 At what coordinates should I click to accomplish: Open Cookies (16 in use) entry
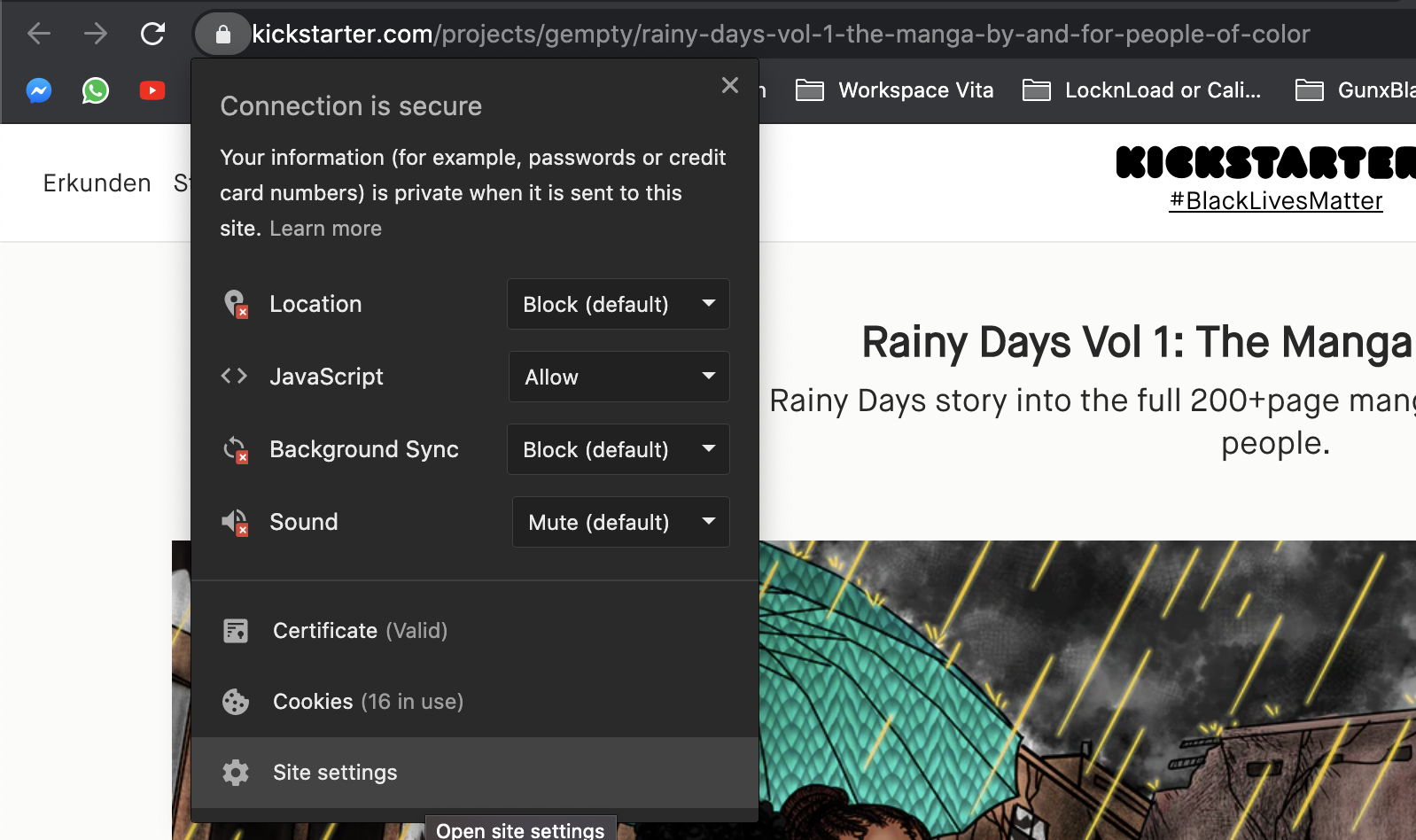pos(475,702)
